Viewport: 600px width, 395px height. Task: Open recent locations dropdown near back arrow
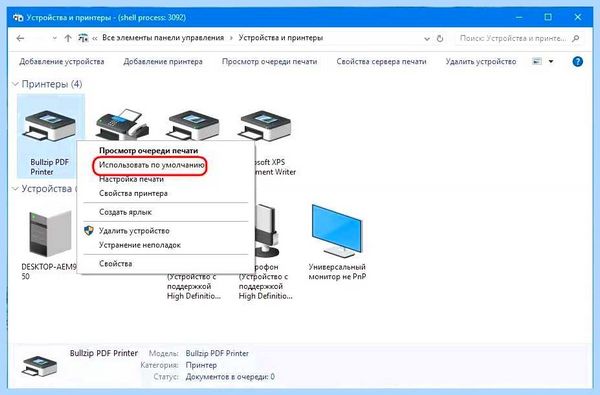pyautogui.click(x=54, y=38)
